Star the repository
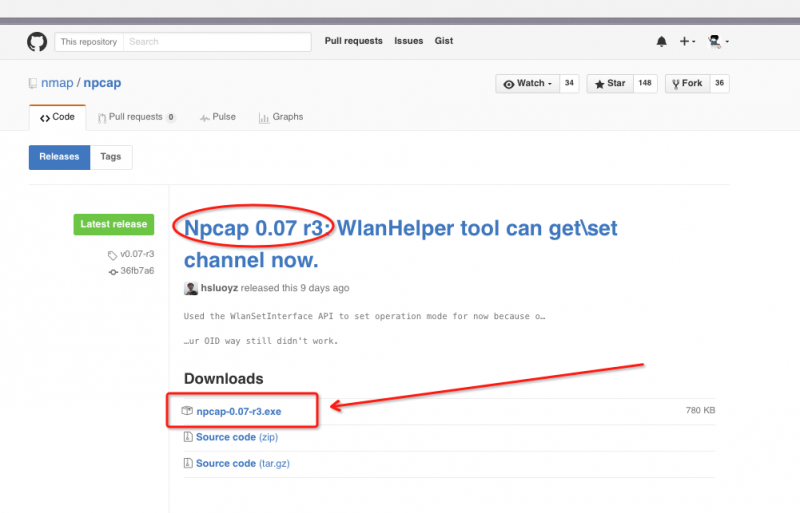 click(x=610, y=83)
